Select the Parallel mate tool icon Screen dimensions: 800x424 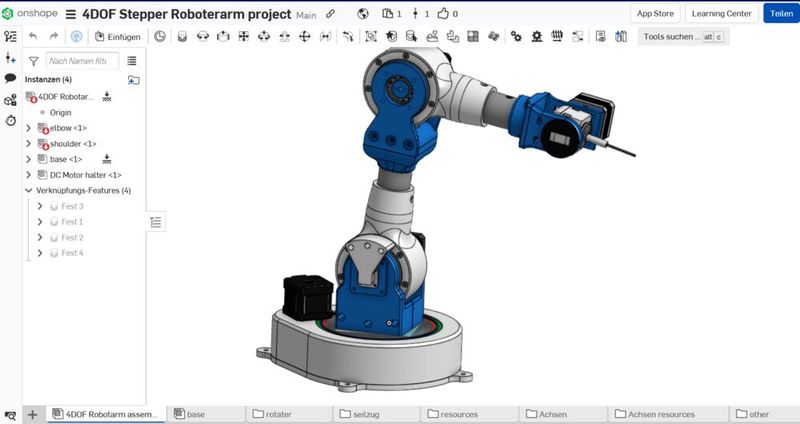(325, 36)
